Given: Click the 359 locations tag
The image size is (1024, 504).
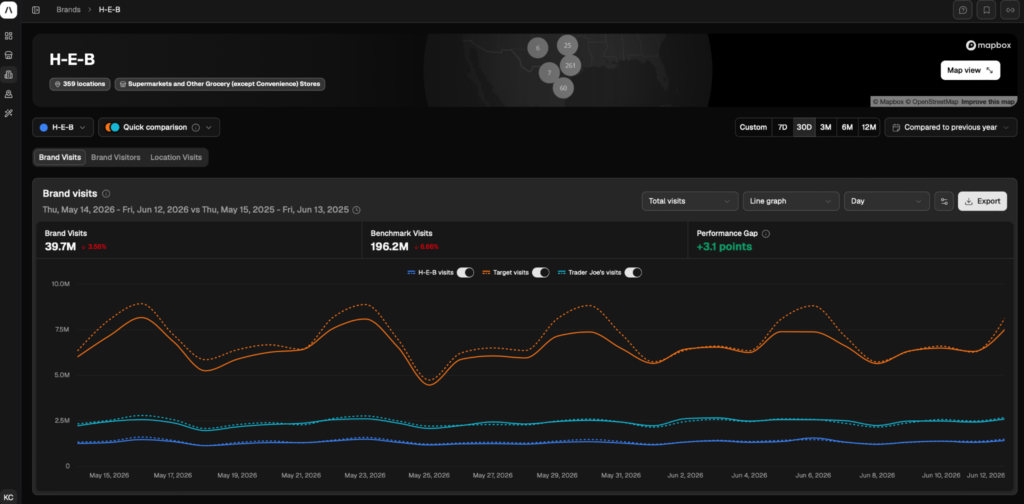Looking at the screenshot, I should click(80, 84).
